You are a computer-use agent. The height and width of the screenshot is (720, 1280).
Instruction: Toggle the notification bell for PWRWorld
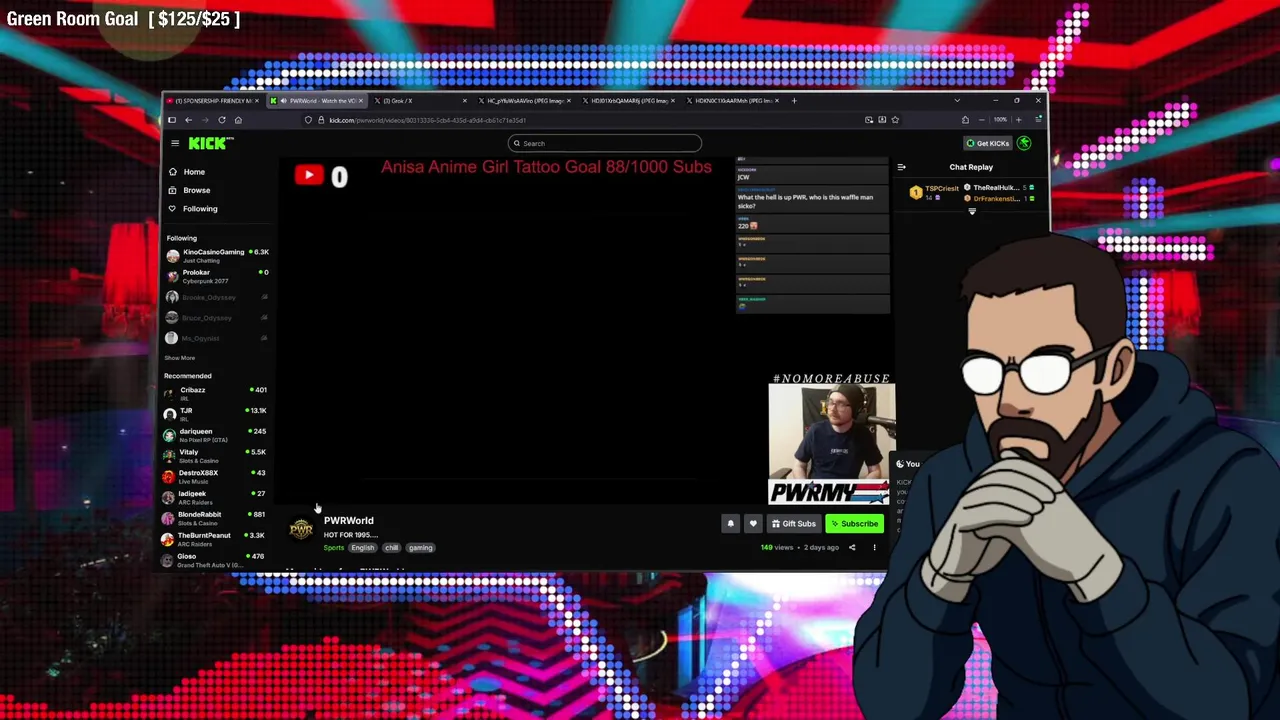point(730,523)
